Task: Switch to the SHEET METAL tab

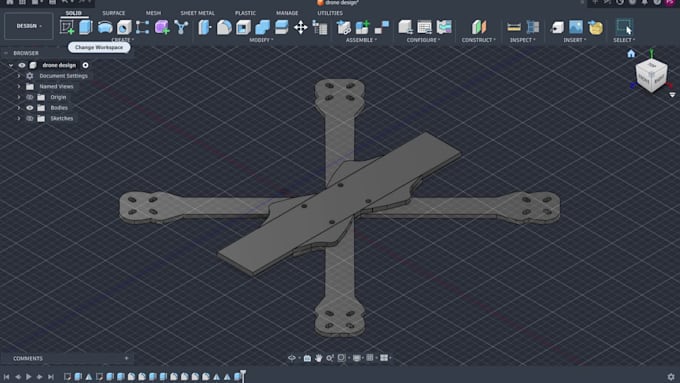Action: pos(197,13)
